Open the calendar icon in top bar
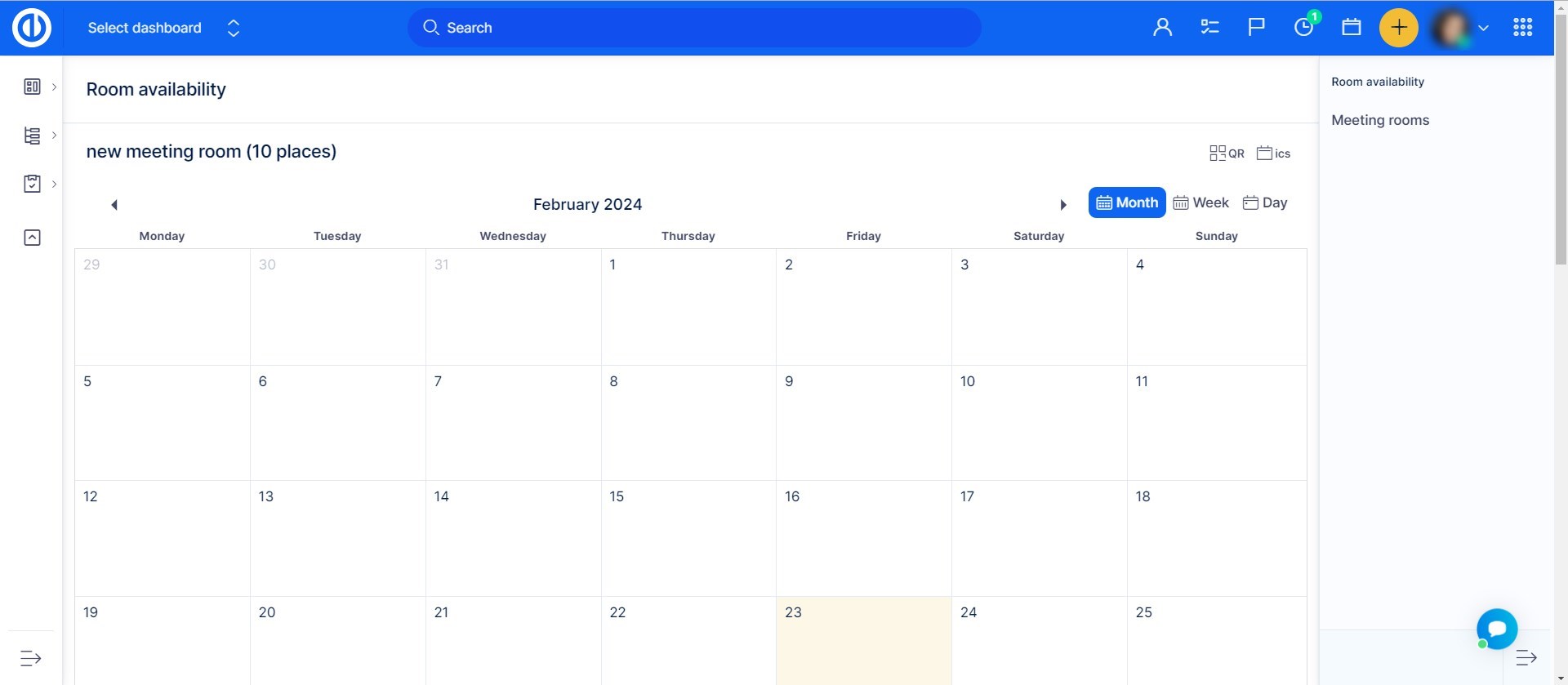Image resolution: width=1568 pixels, height=685 pixels. tap(1351, 28)
